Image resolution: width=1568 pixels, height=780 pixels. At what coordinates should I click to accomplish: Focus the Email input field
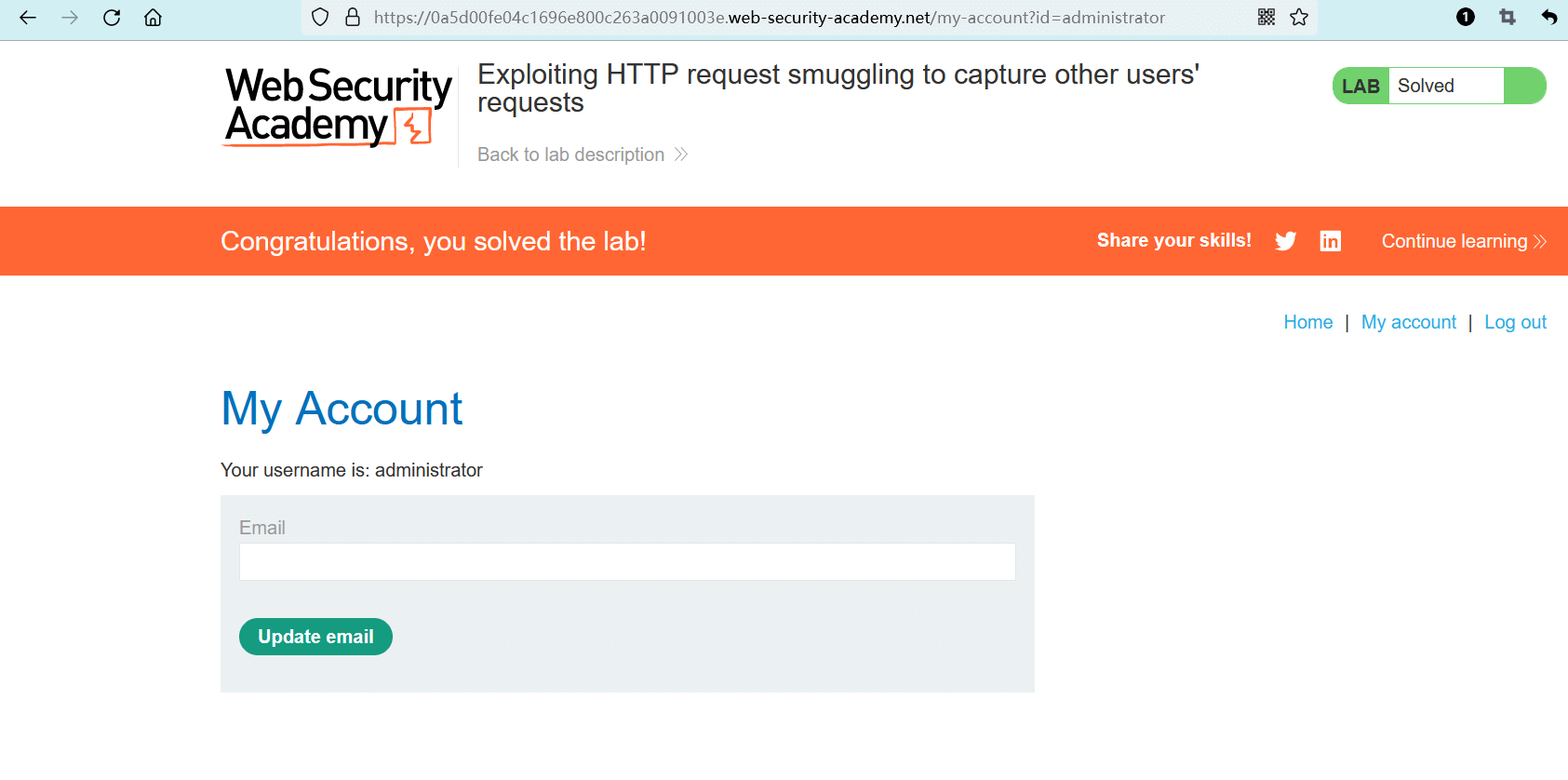tap(627, 562)
